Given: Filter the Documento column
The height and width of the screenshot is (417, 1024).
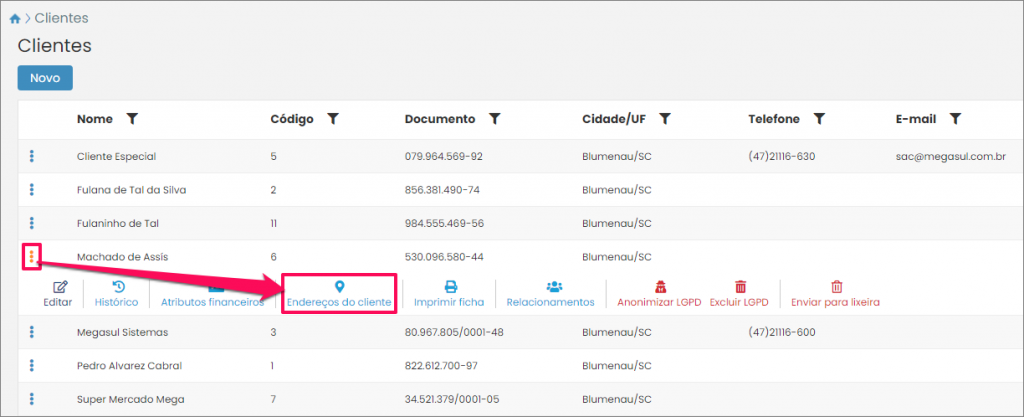Looking at the screenshot, I should tap(494, 119).
